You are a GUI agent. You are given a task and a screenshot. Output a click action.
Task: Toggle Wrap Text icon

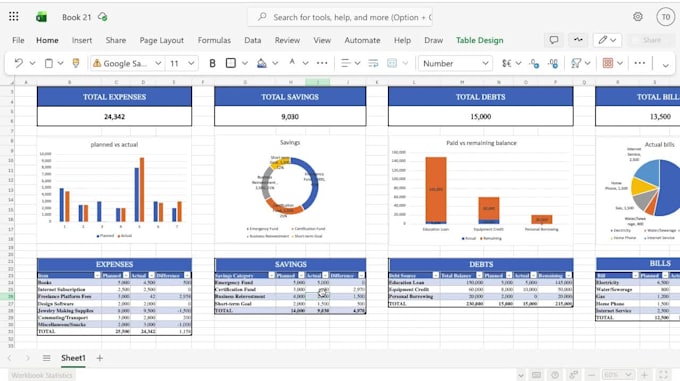coord(373,63)
